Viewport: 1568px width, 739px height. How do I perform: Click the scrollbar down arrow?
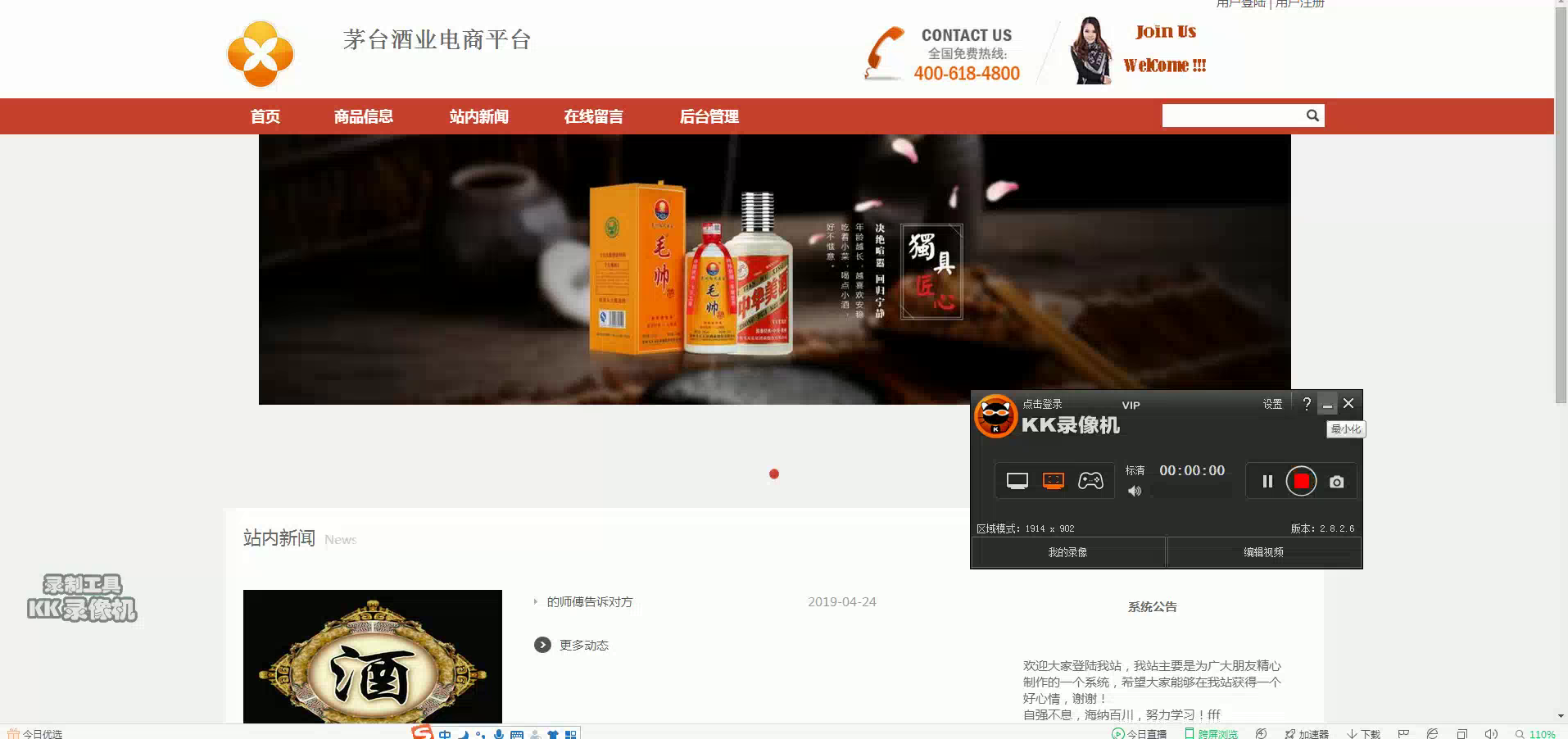1561,716
